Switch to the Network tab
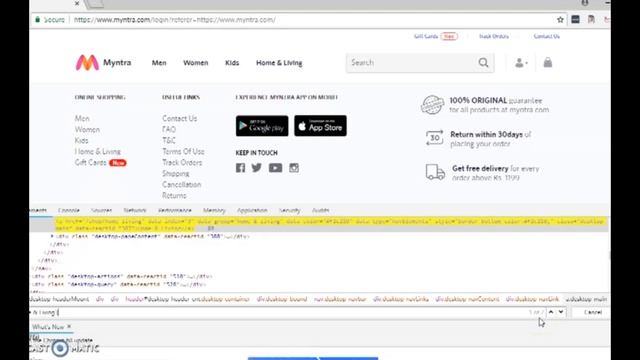 point(135,210)
